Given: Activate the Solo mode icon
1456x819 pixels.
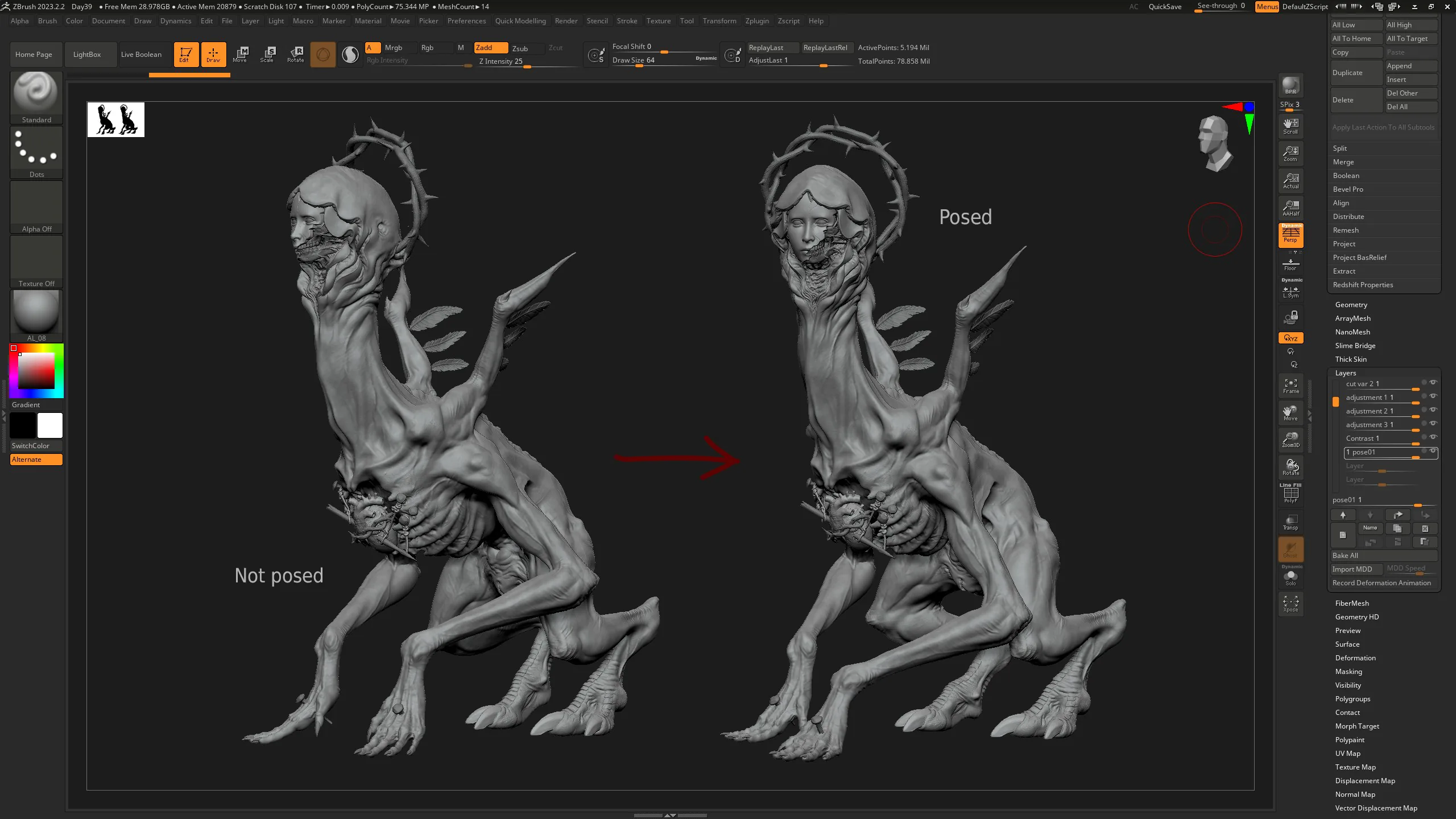Looking at the screenshot, I should coord(1290,577).
